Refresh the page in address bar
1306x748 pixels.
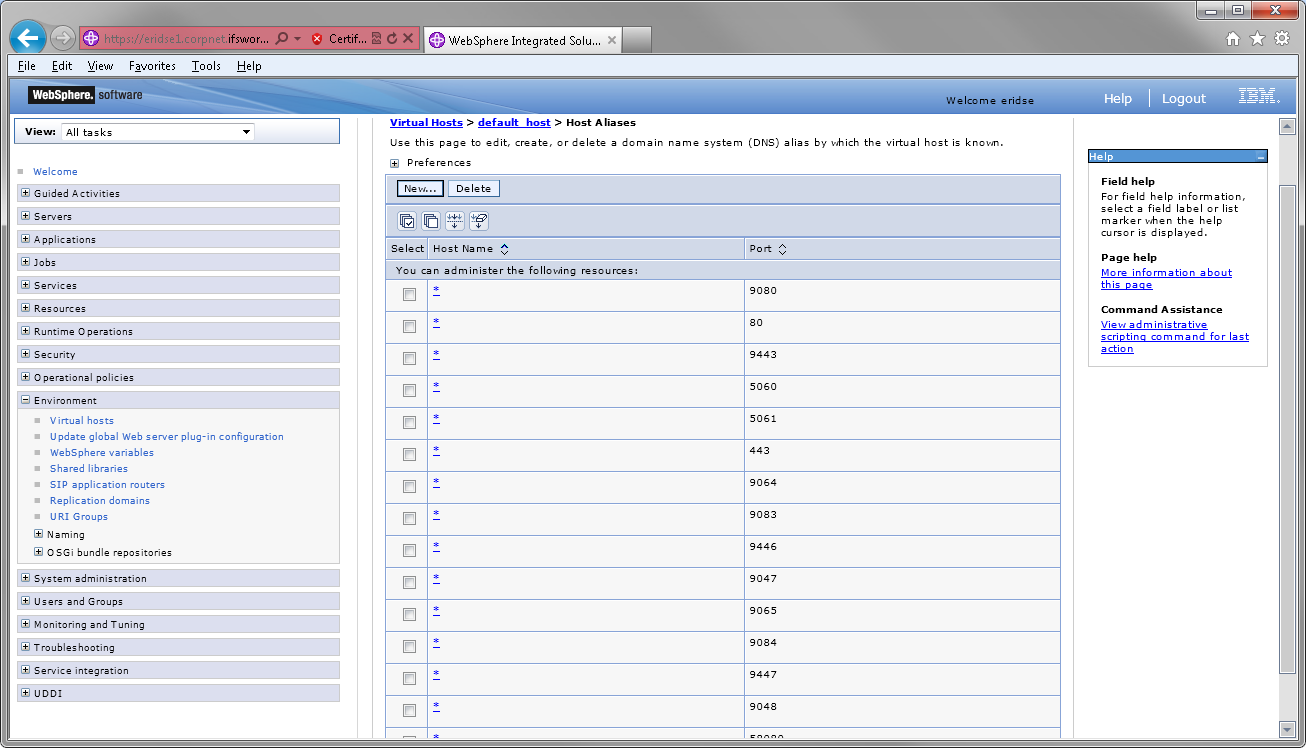tap(392, 39)
